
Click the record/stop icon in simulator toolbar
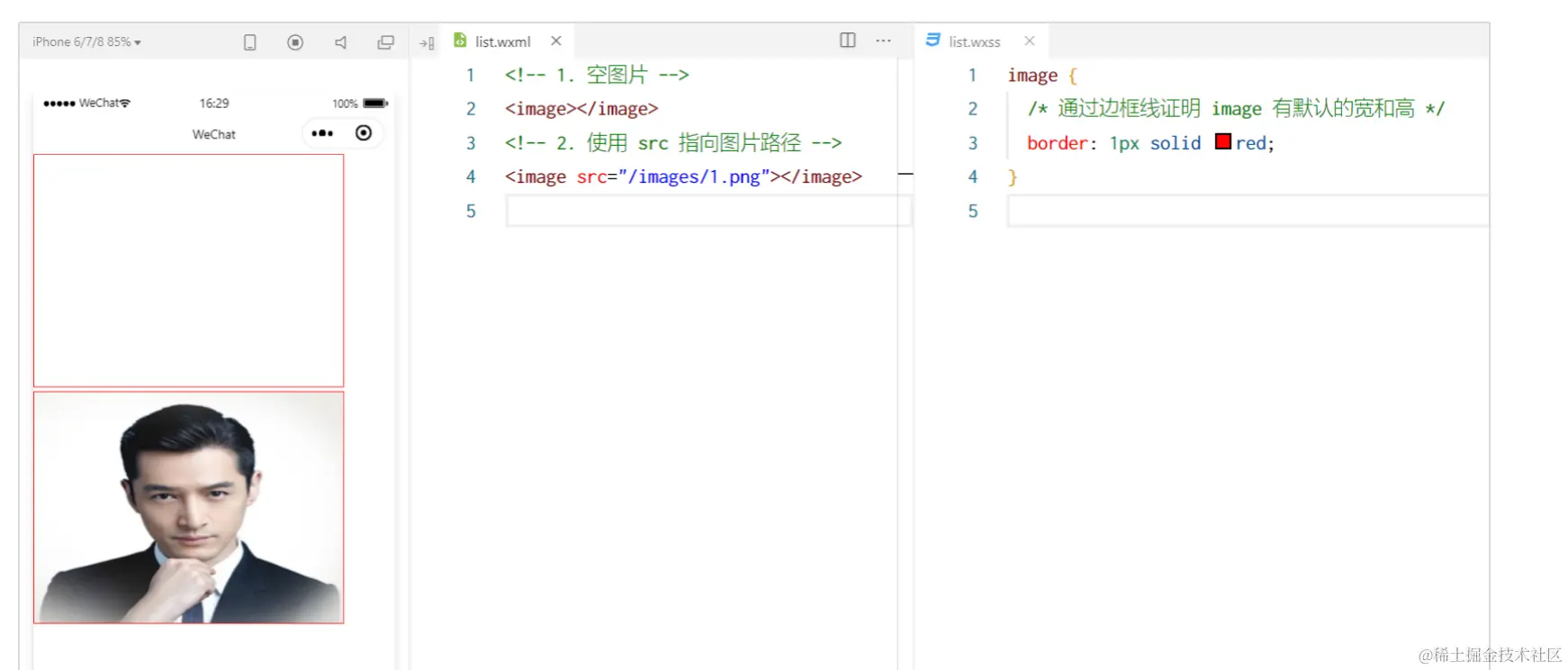(x=295, y=42)
